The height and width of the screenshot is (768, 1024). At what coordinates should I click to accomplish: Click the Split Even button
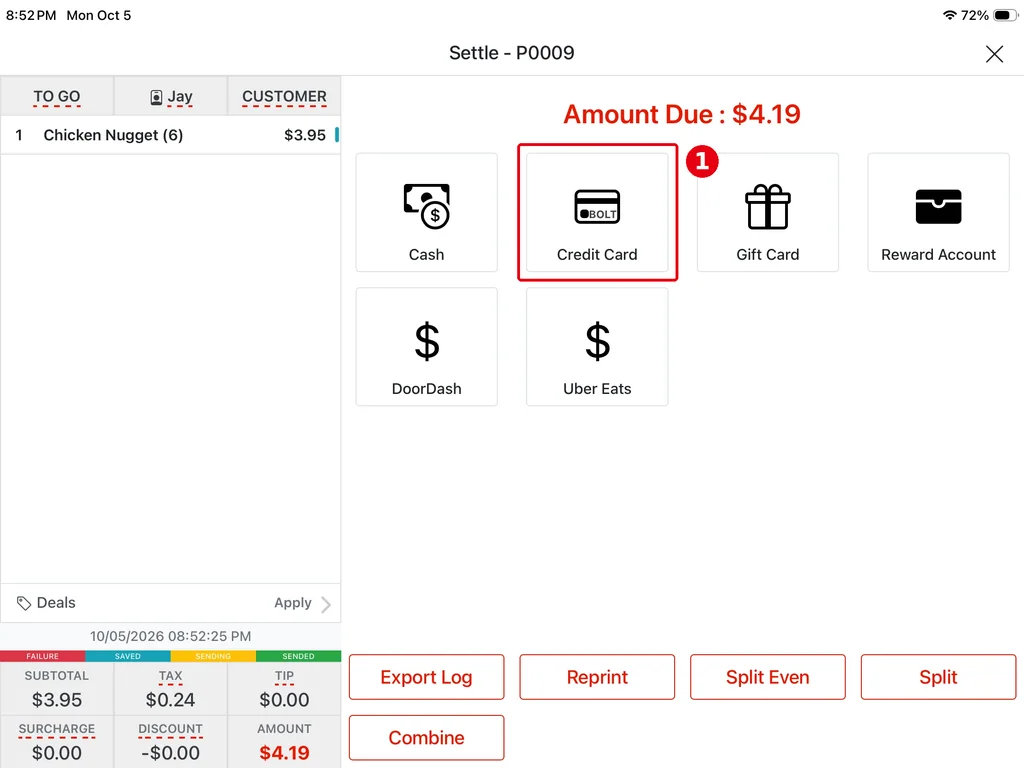(x=767, y=677)
